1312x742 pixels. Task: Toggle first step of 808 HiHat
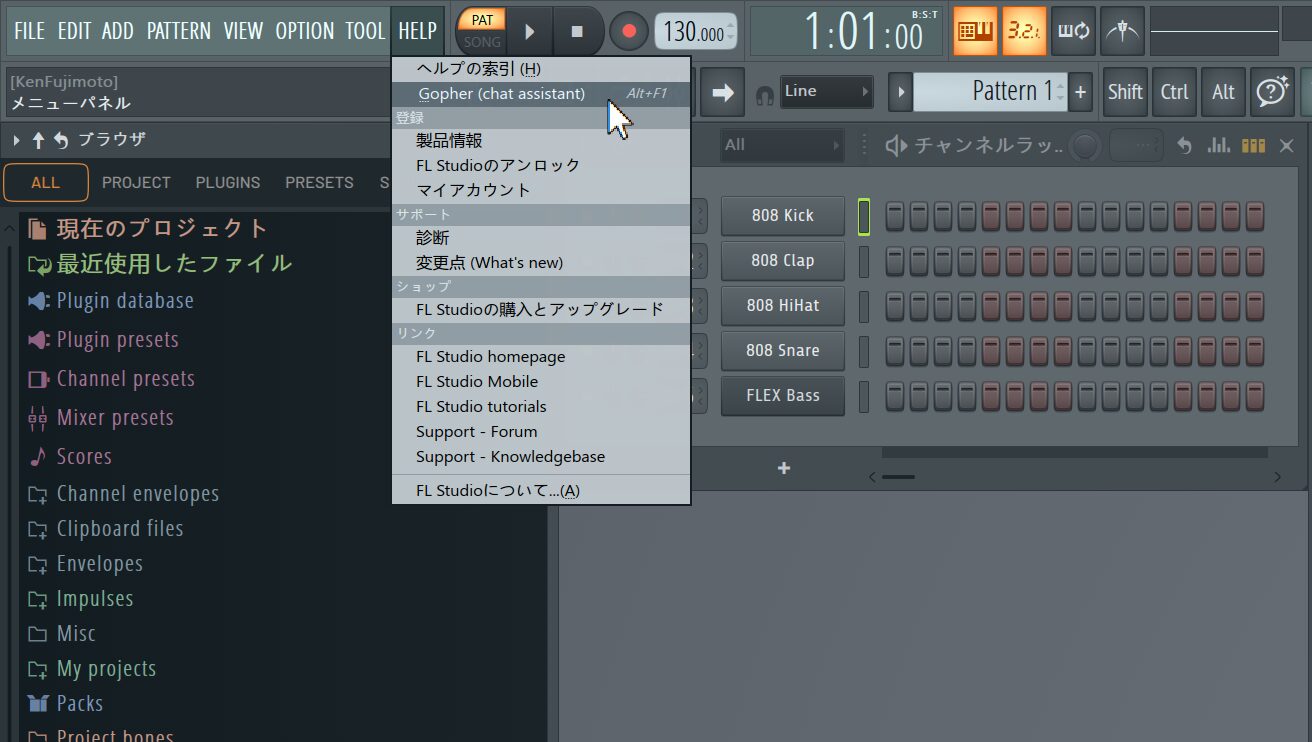[894, 306]
